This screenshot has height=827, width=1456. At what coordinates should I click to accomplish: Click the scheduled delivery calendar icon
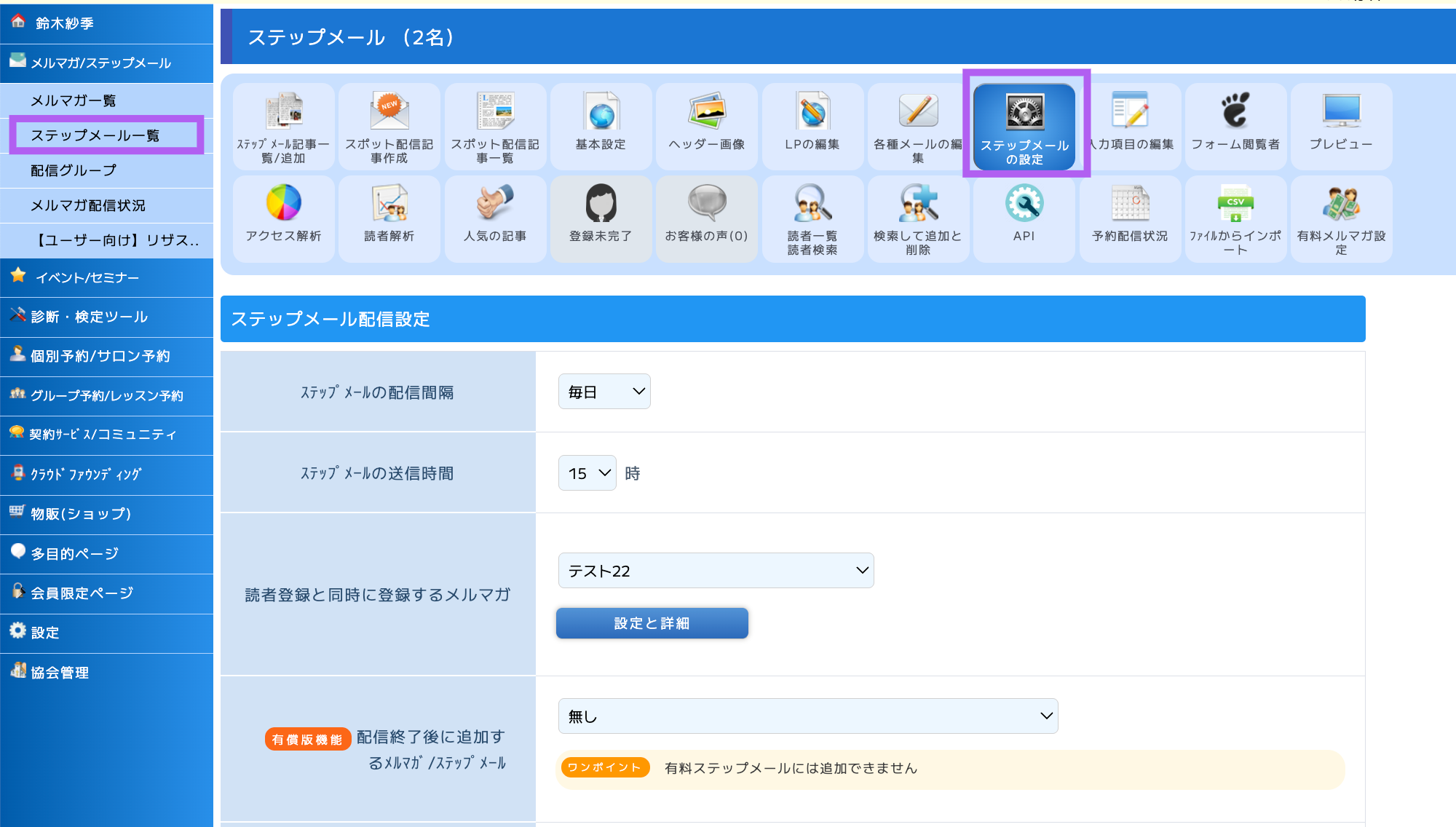coord(1129,204)
